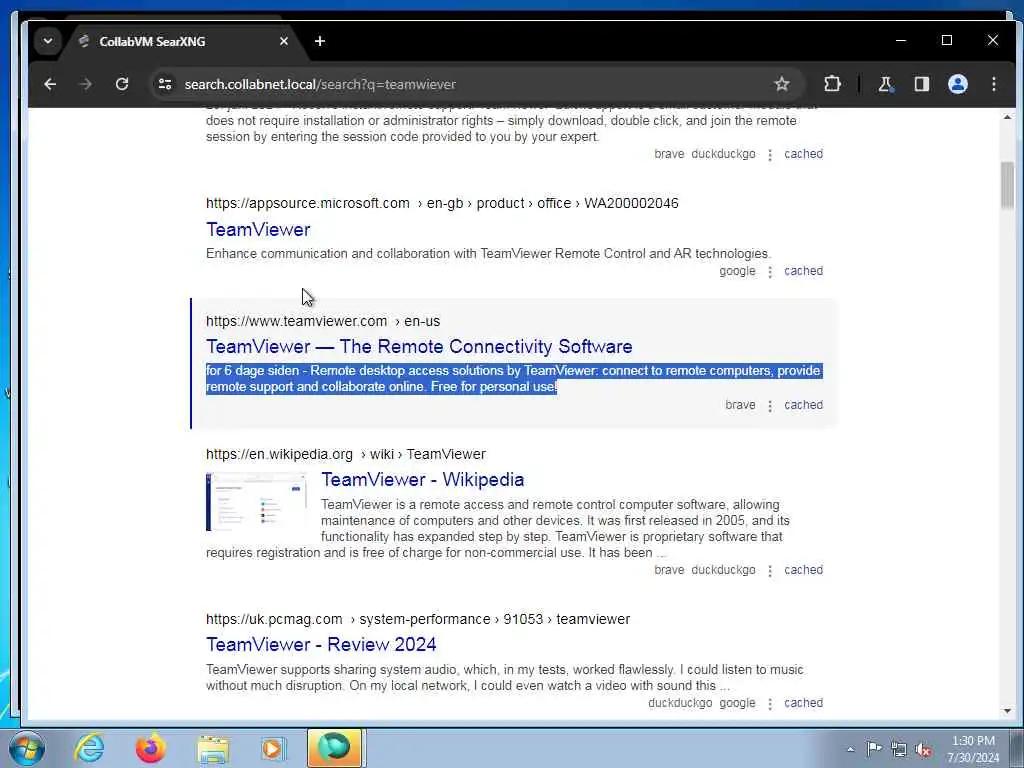Open site information icon in address bar

tap(165, 84)
